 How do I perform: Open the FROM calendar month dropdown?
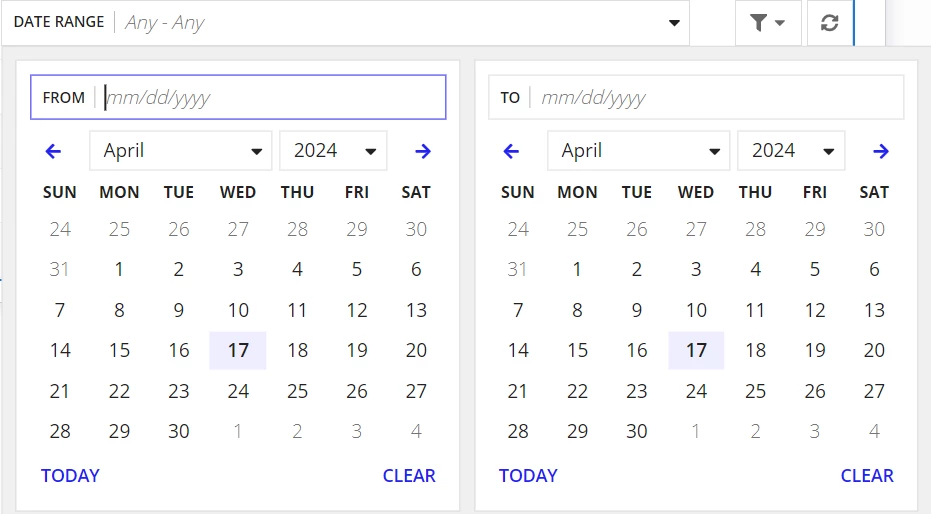click(180, 151)
